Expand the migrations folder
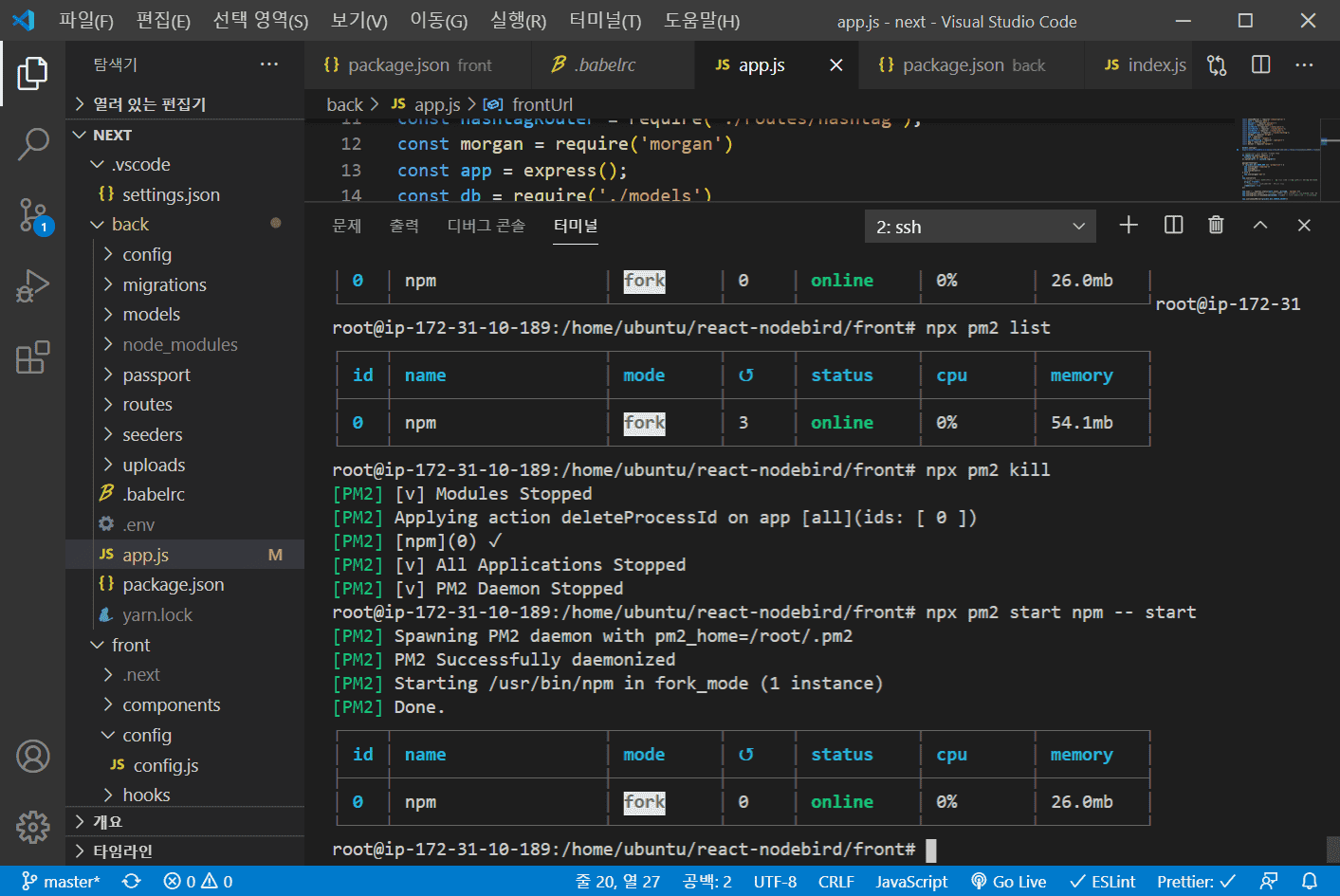Image resolution: width=1340 pixels, height=896 pixels. click(x=164, y=284)
